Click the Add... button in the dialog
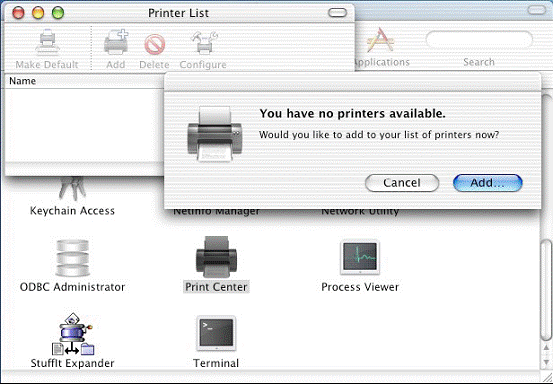 [x=487, y=183]
